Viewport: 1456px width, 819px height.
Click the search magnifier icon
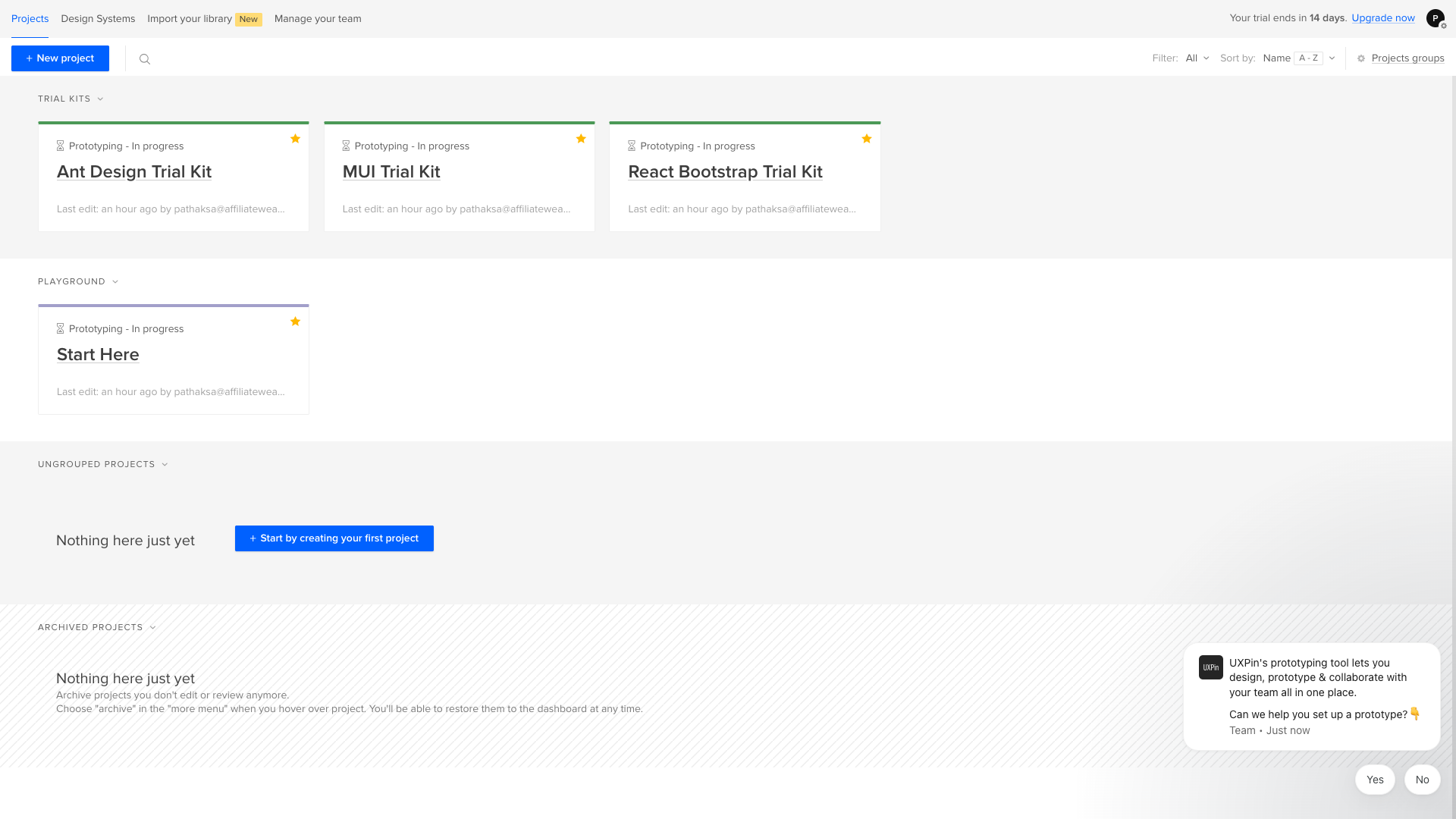(x=145, y=59)
